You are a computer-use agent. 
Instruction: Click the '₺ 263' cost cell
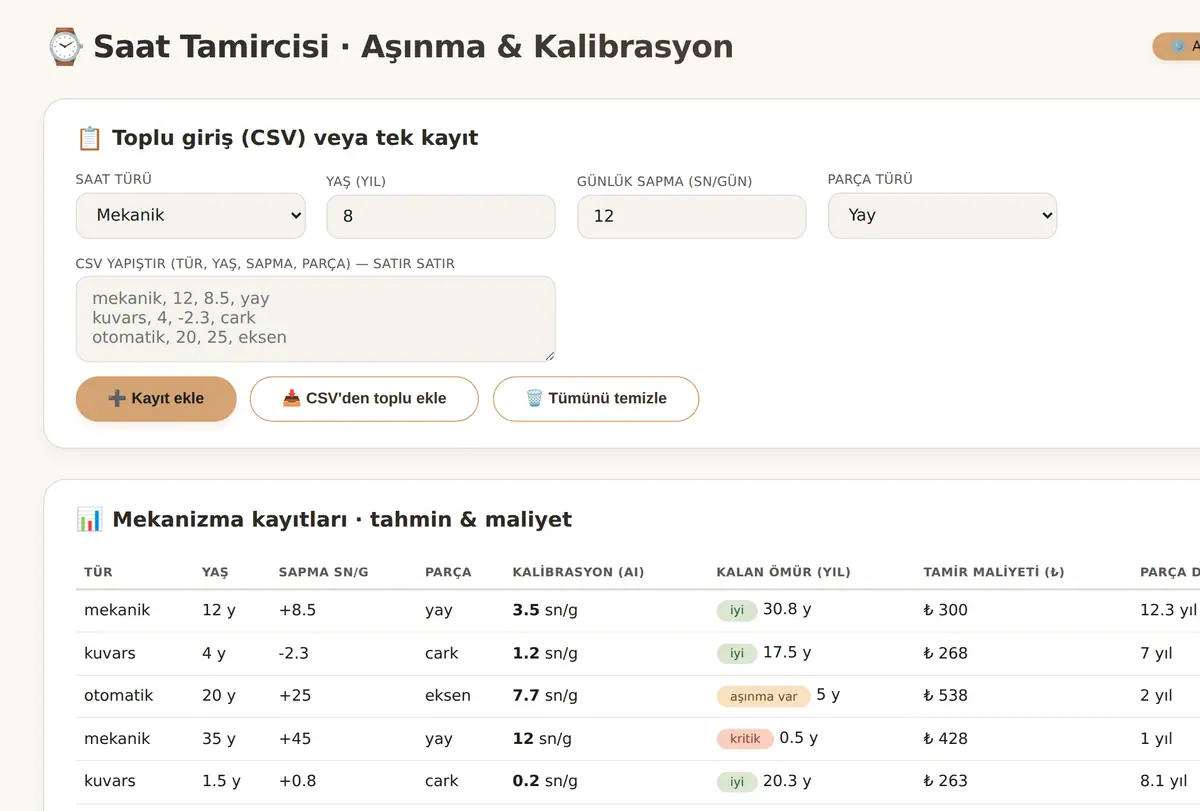click(945, 782)
